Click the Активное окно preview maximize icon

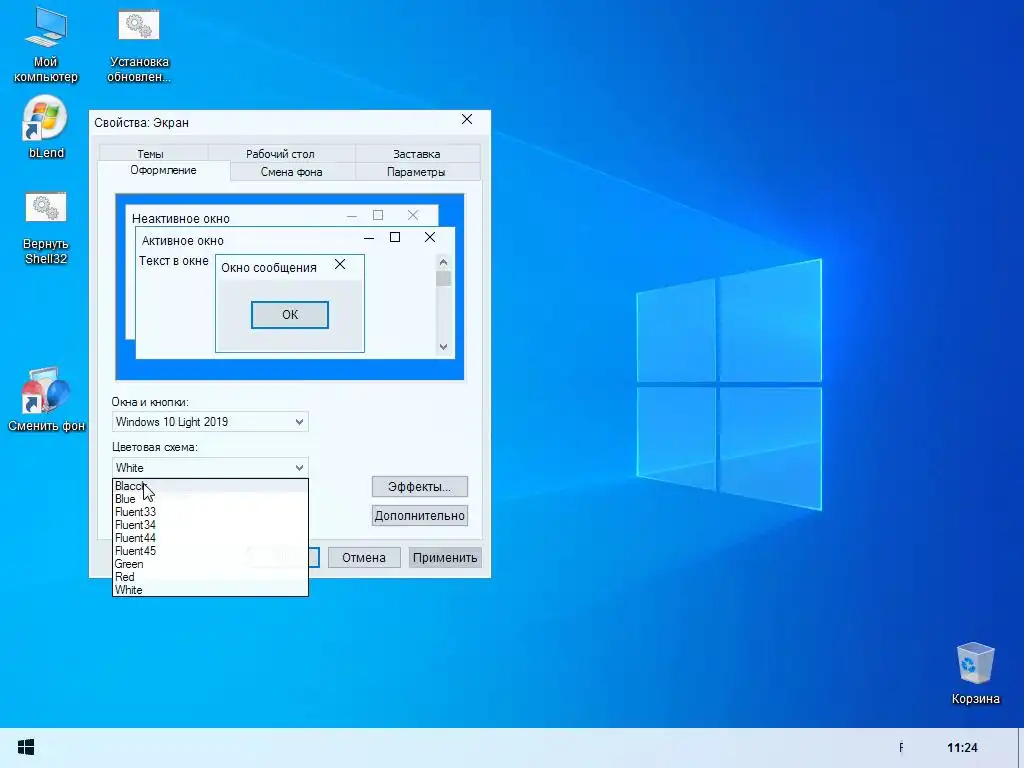click(395, 237)
